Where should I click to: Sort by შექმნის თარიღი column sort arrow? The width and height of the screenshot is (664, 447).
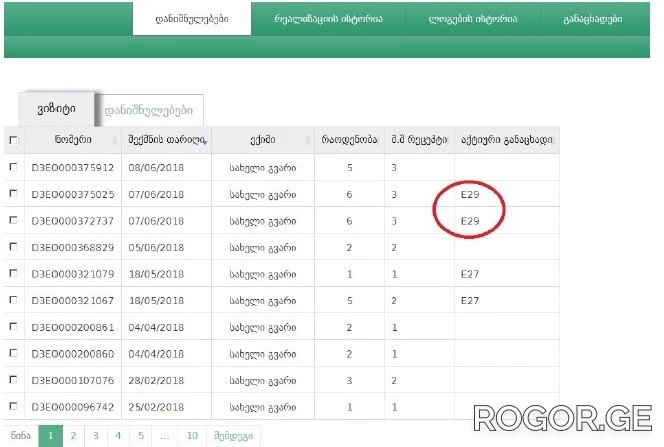pos(205,142)
